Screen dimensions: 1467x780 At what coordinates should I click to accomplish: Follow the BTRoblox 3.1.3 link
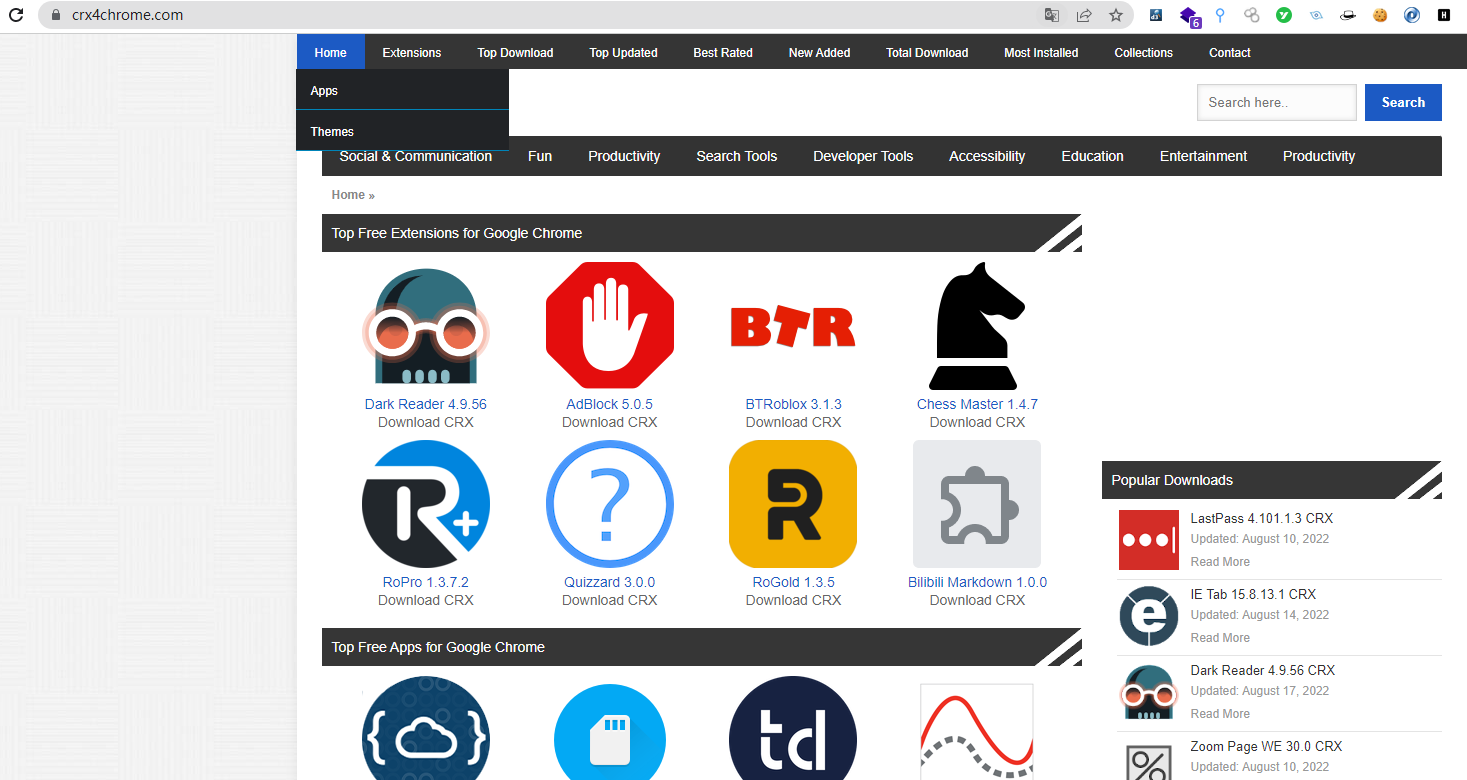coord(794,404)
